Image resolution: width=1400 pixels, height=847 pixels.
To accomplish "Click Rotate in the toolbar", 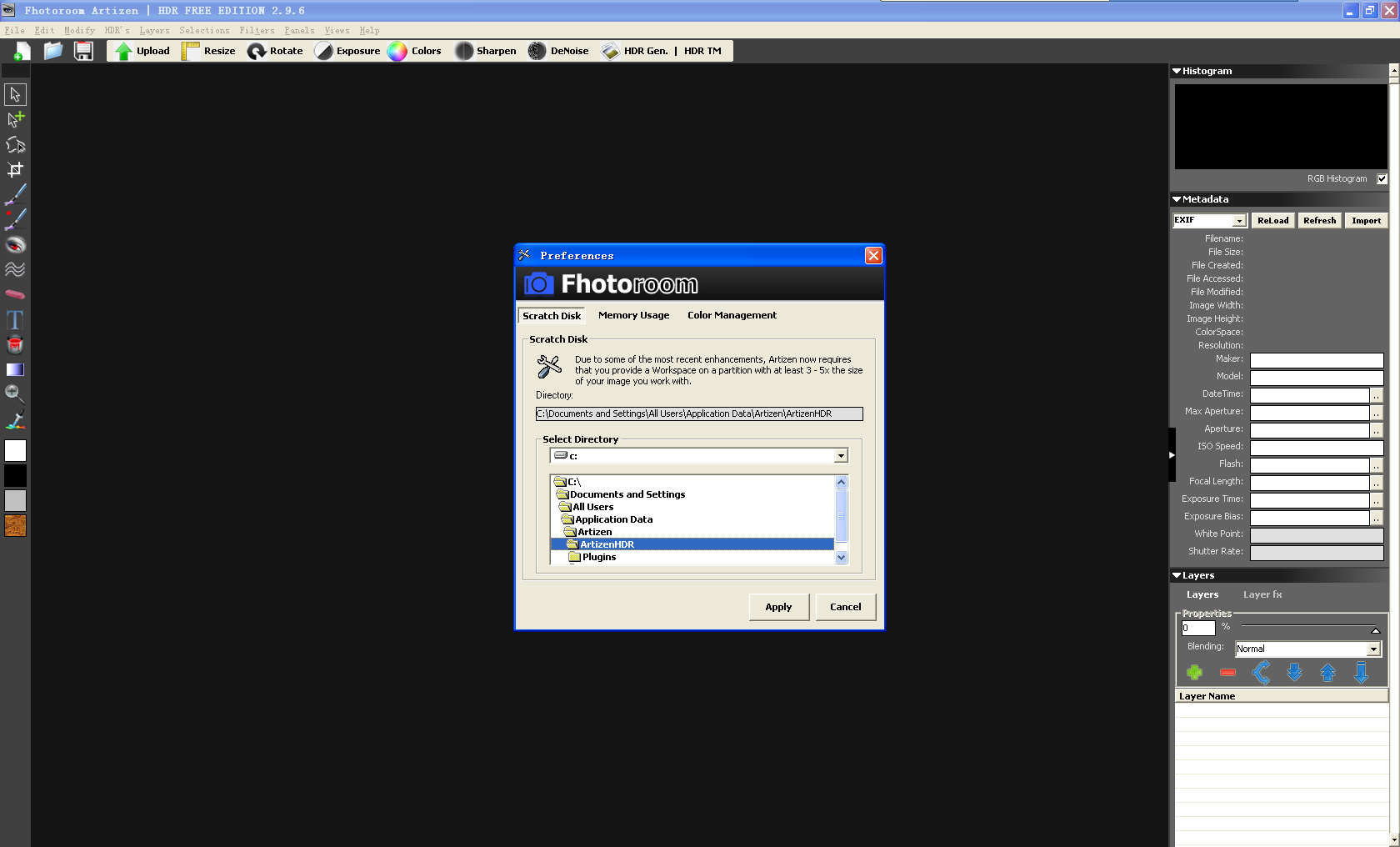I will click(275, 51).
